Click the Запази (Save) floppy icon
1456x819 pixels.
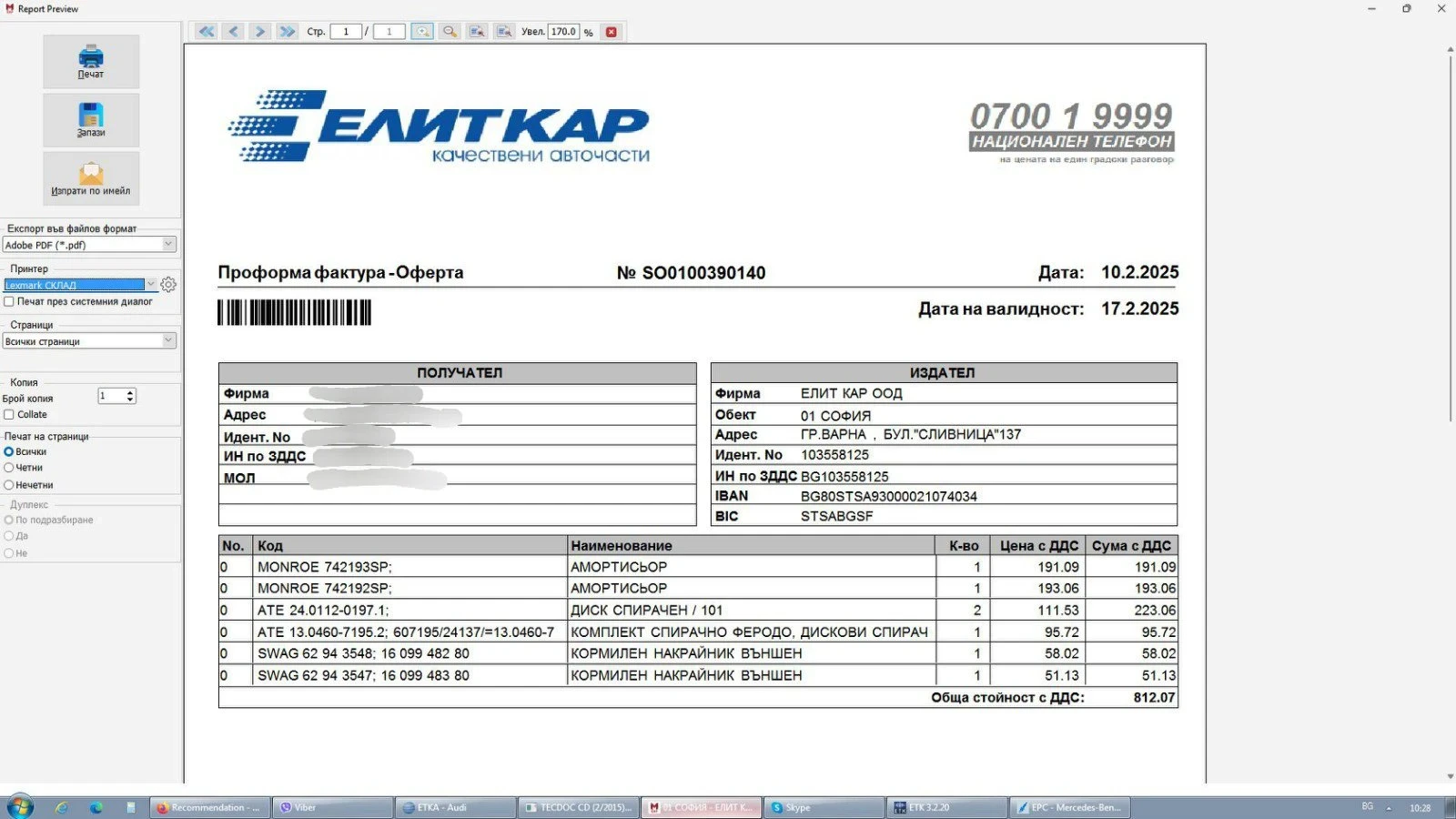[91, 118]
